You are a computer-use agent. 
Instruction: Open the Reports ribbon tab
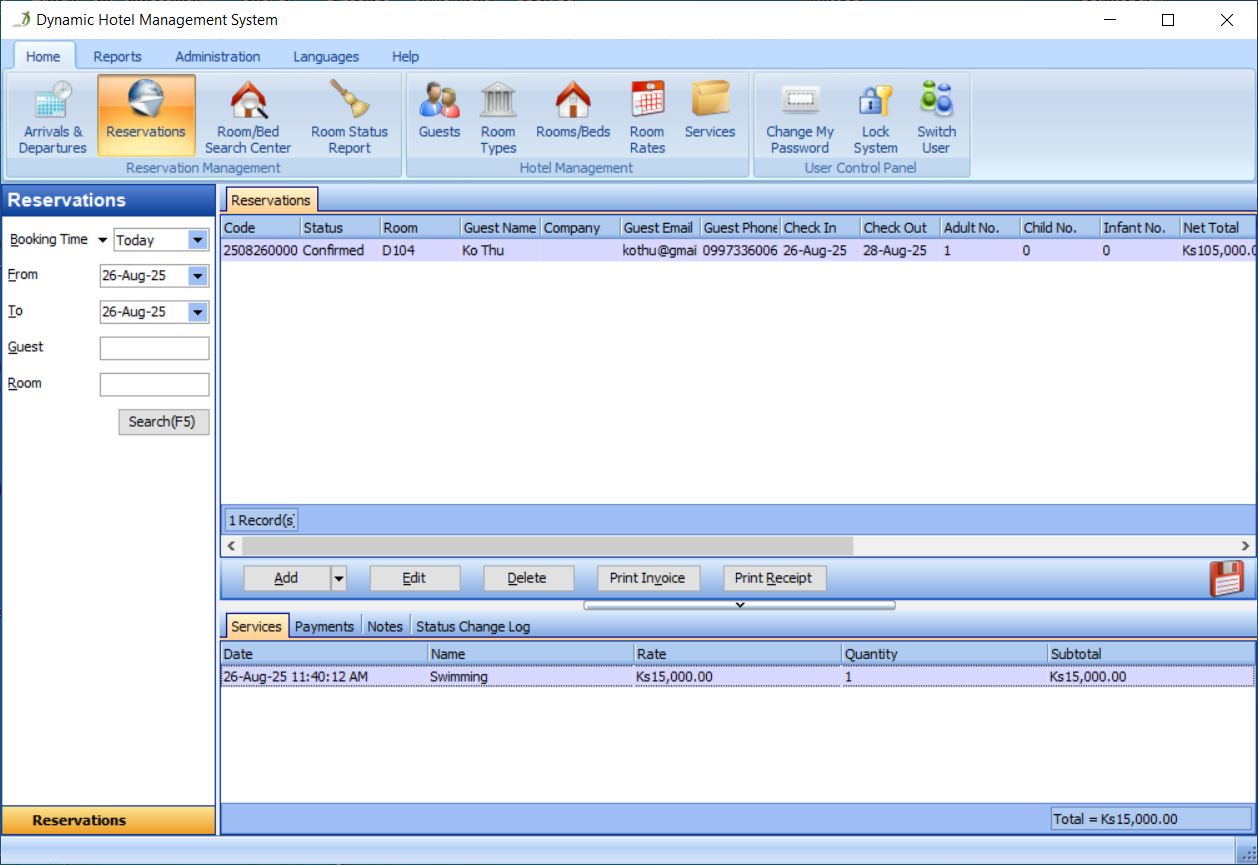point(117,56)
